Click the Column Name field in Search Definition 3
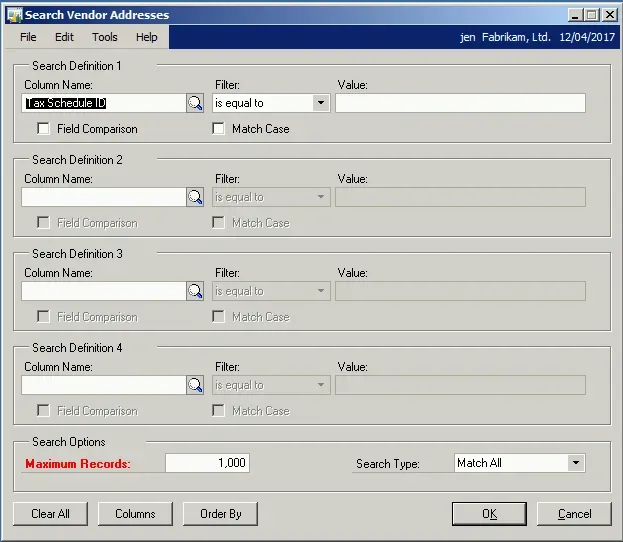The width and height of the screenshot is (623, 542). point(104,291)
